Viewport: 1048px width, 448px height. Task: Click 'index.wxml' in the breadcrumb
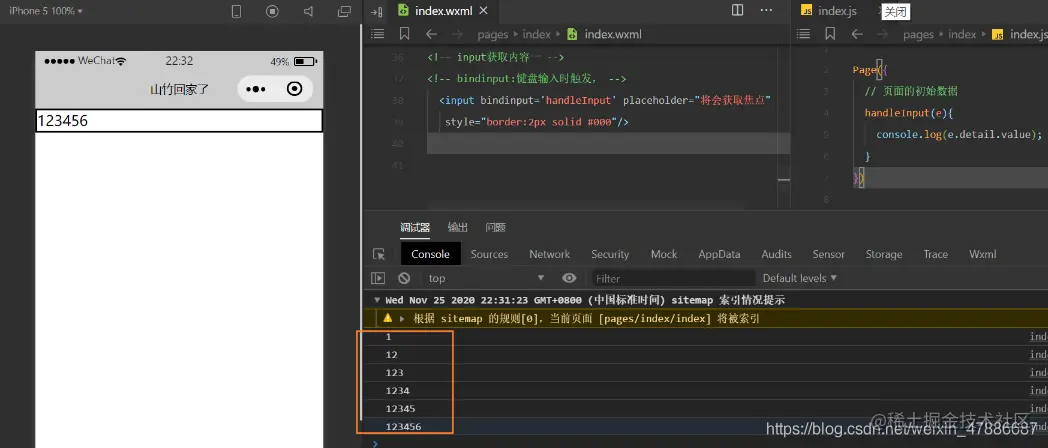[613, 34]
